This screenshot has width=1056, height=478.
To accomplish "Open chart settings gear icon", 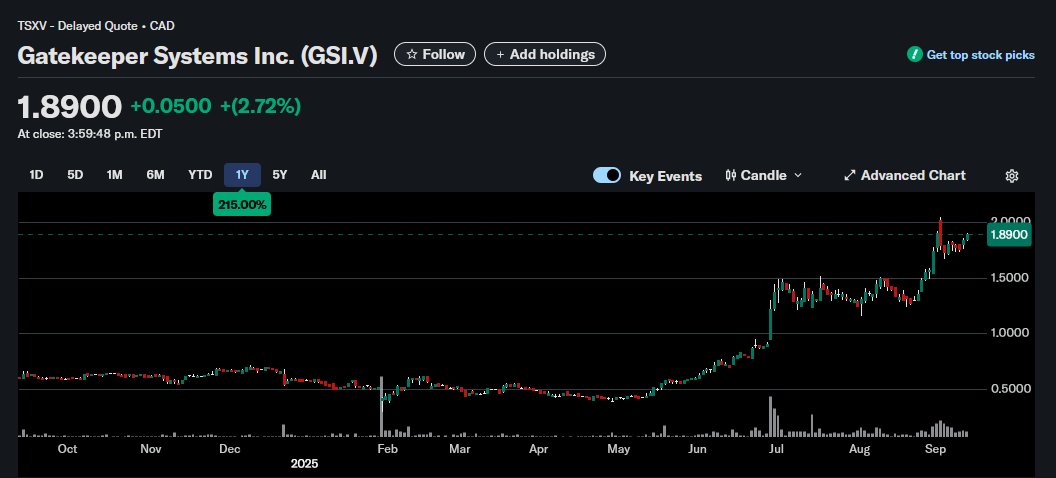I will click(x=1012, y=176).
